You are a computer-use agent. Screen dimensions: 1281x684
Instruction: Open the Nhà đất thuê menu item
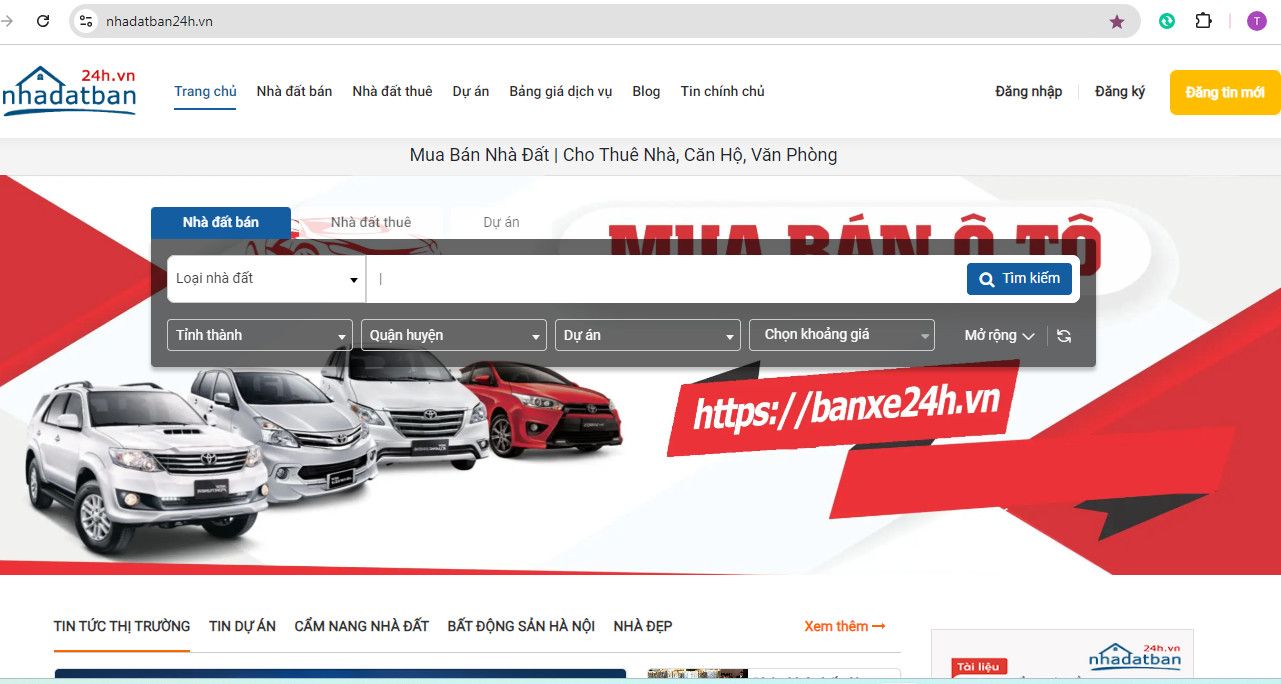click(x=392, y=91)
